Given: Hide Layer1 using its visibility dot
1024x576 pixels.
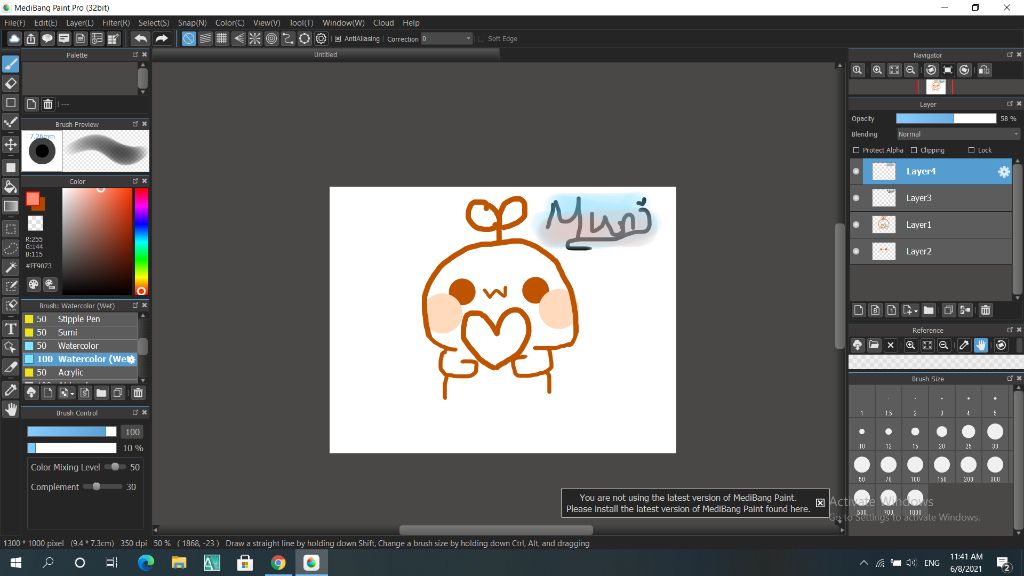Looking at the screenshot, I should (x=856, y=225).
